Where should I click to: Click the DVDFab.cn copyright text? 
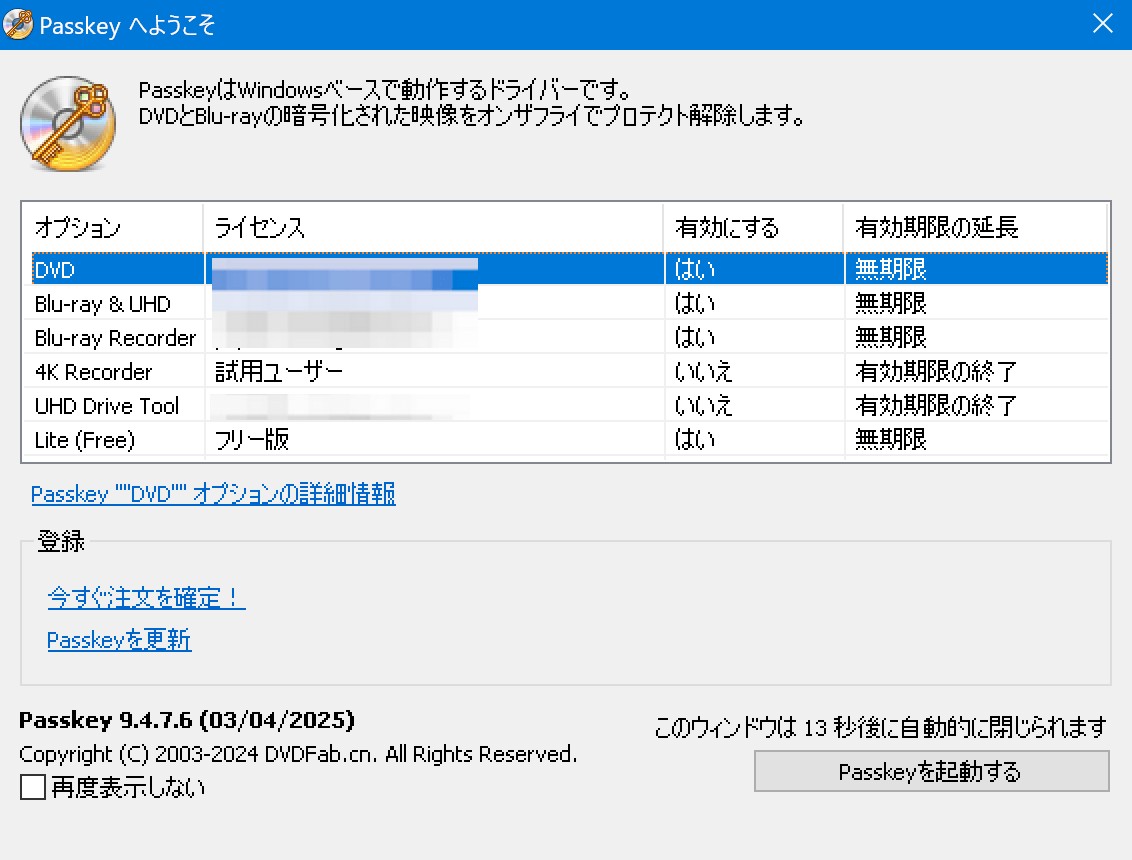click(298, 754)
